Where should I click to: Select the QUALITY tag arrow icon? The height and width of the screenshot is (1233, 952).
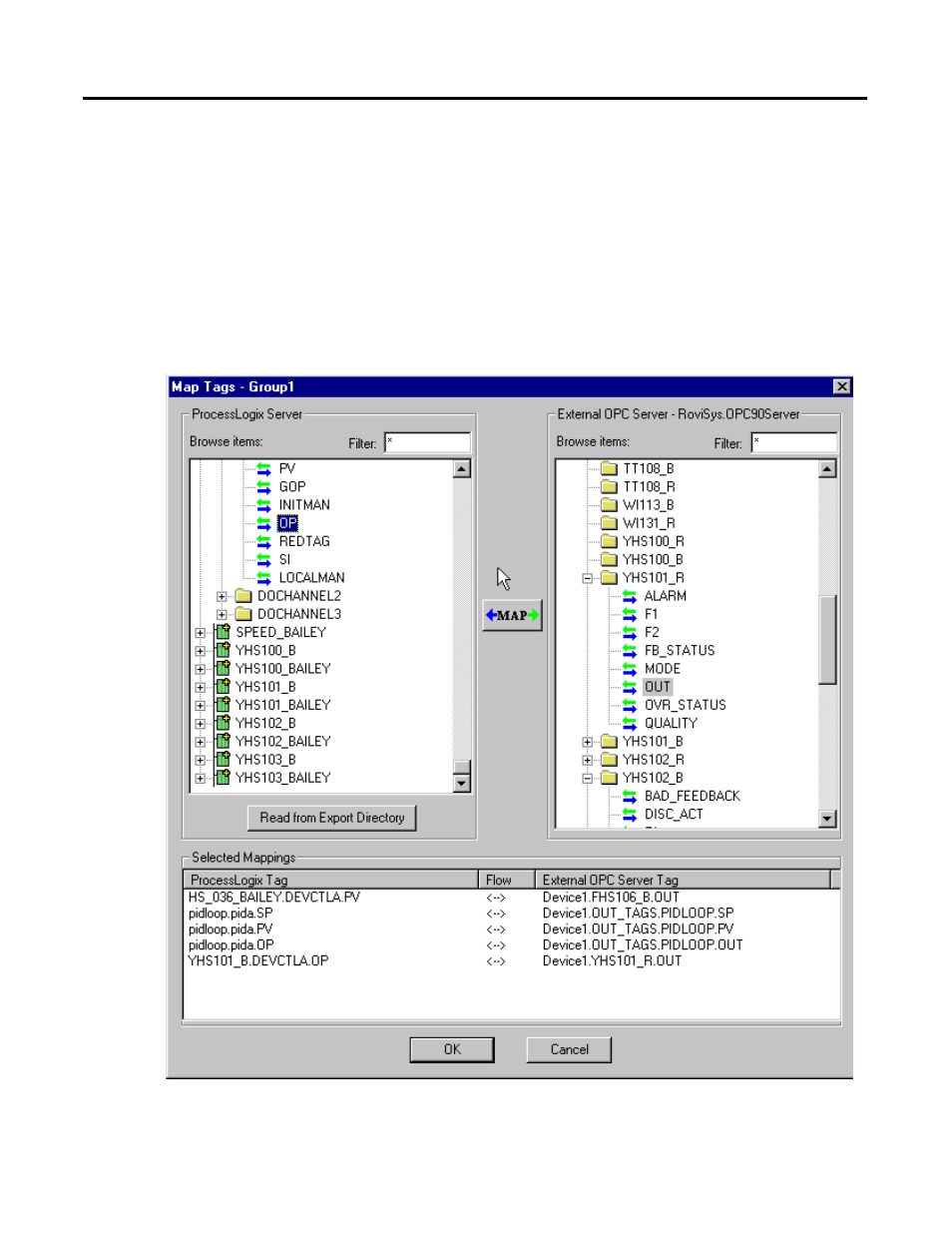point(630,723)
